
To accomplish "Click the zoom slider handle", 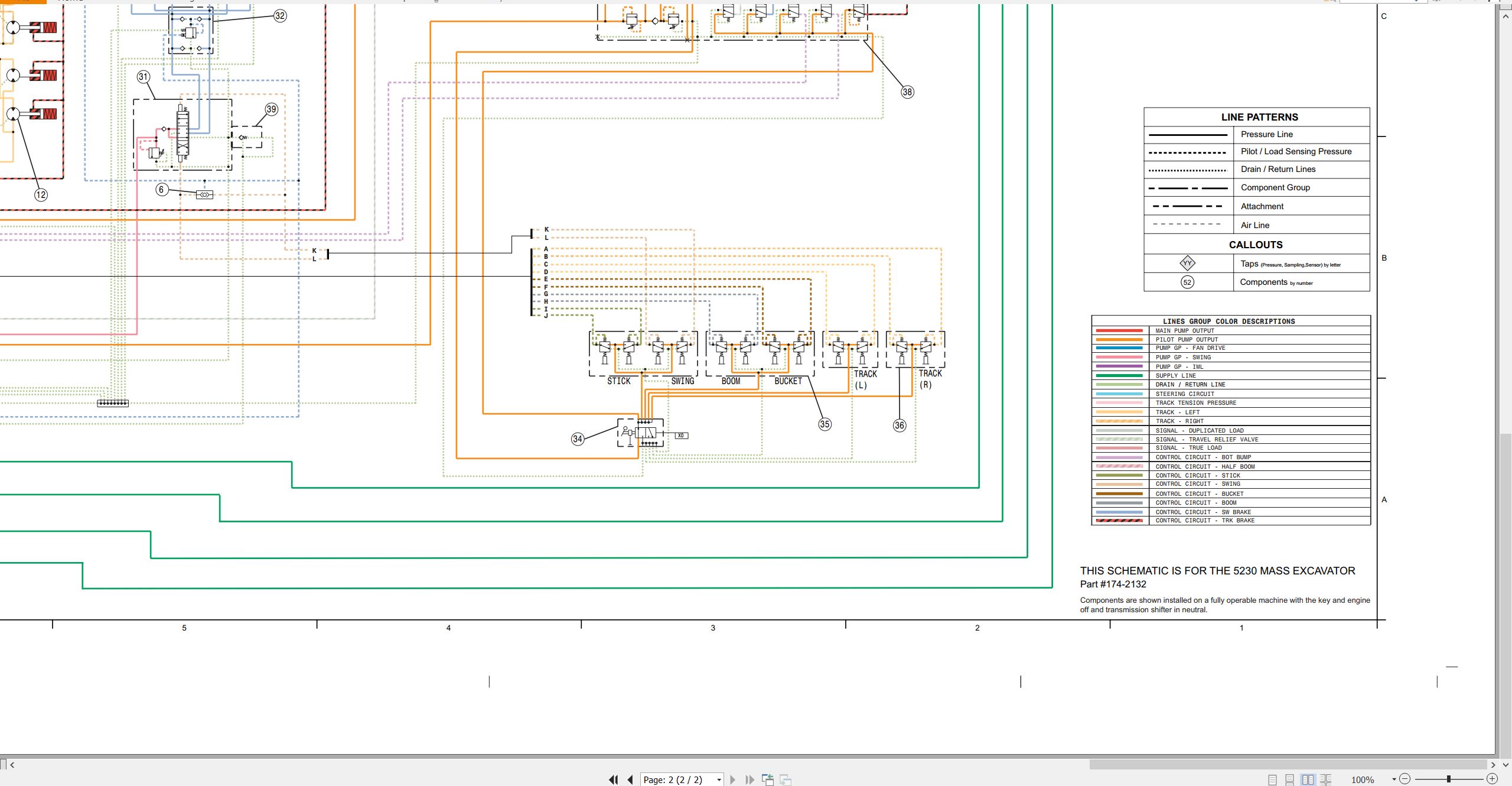I will point(1449,779).
